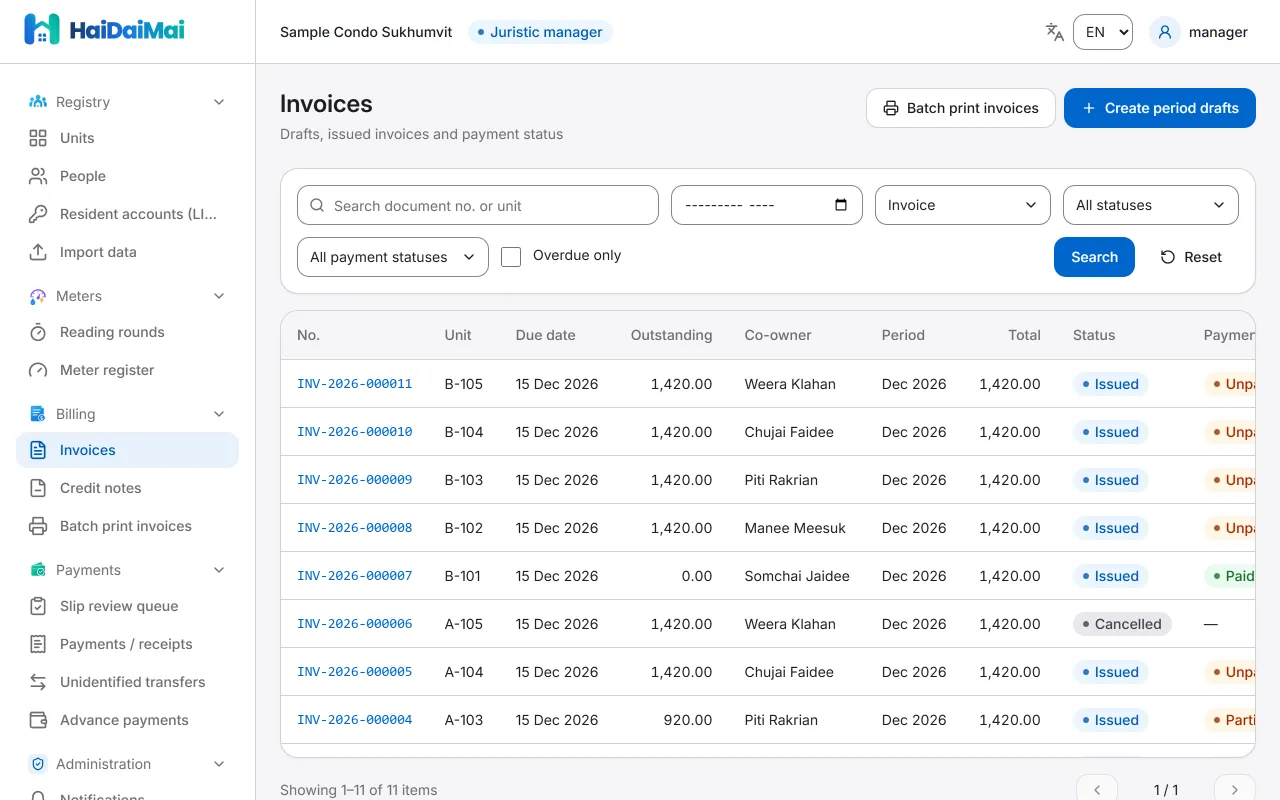Screen dimensions: 1280x800
Task: Go to the previous page arrow
Action: point(1096,790)
